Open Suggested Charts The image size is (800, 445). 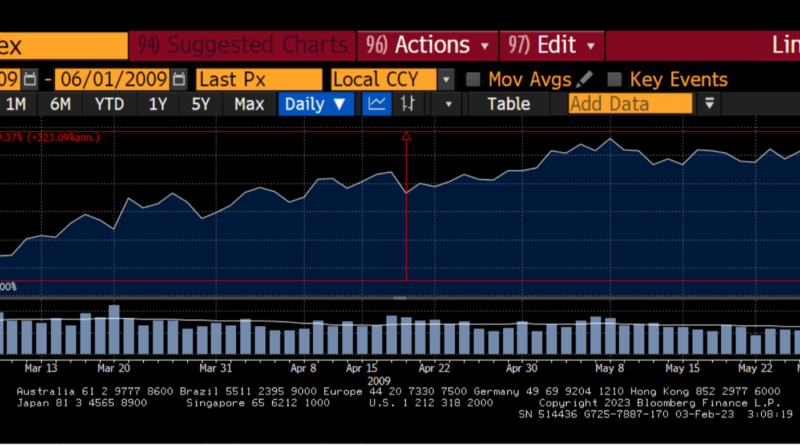[x=243, y=45]
